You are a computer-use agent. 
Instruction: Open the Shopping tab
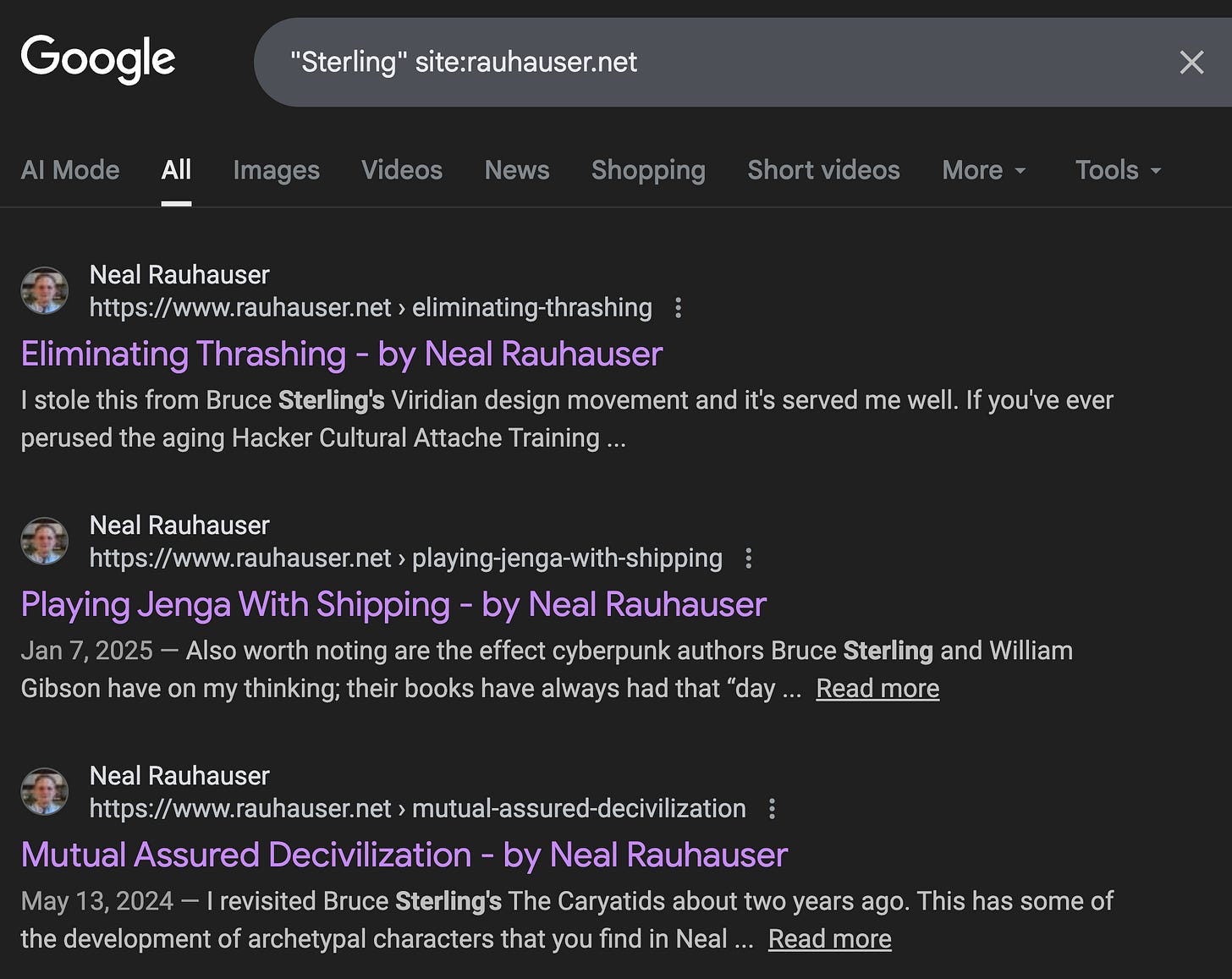click(x=648, y=170)
